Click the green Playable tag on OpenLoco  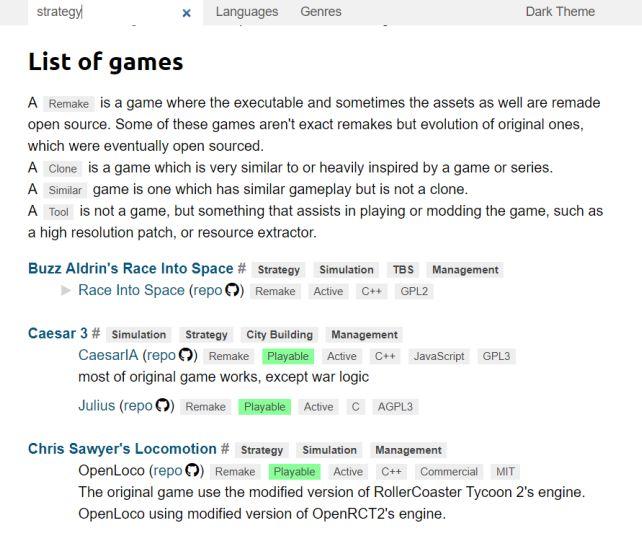(x=294, y=472)
